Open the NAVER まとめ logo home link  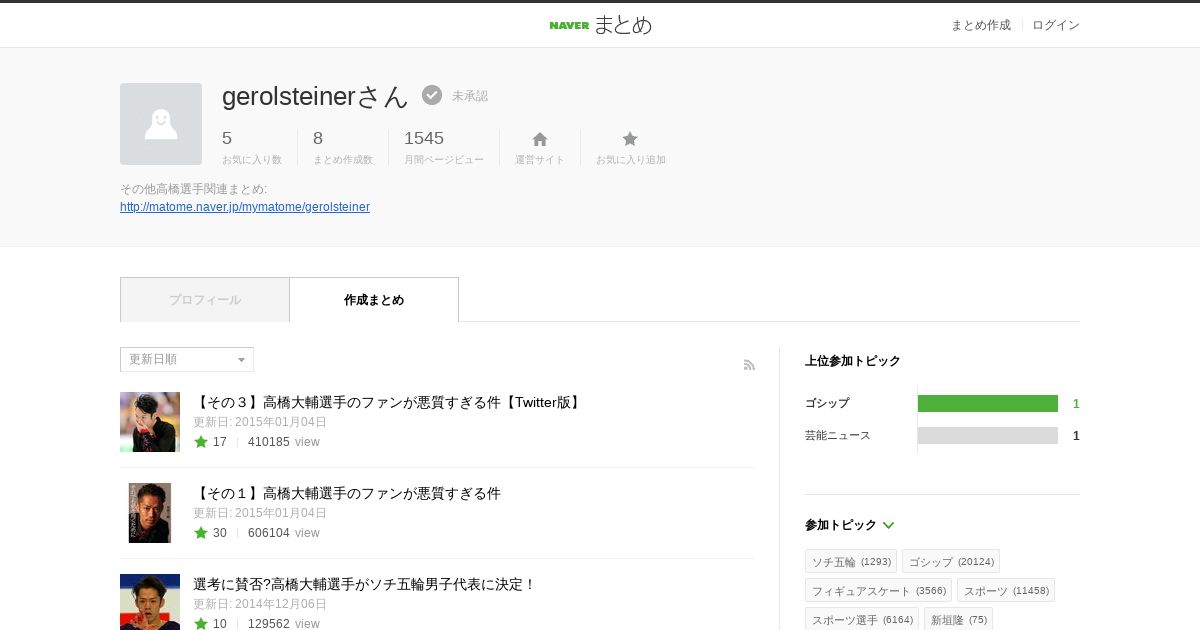coord(600,25)
